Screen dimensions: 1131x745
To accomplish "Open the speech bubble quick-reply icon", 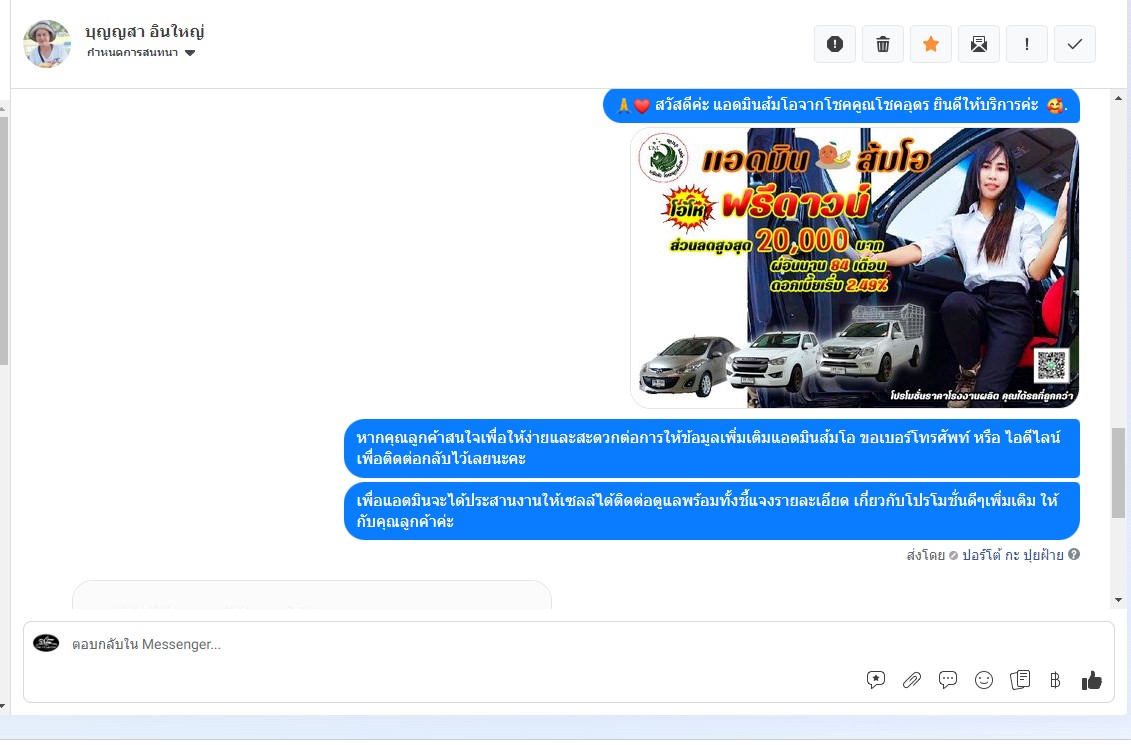I will point(948,679).
